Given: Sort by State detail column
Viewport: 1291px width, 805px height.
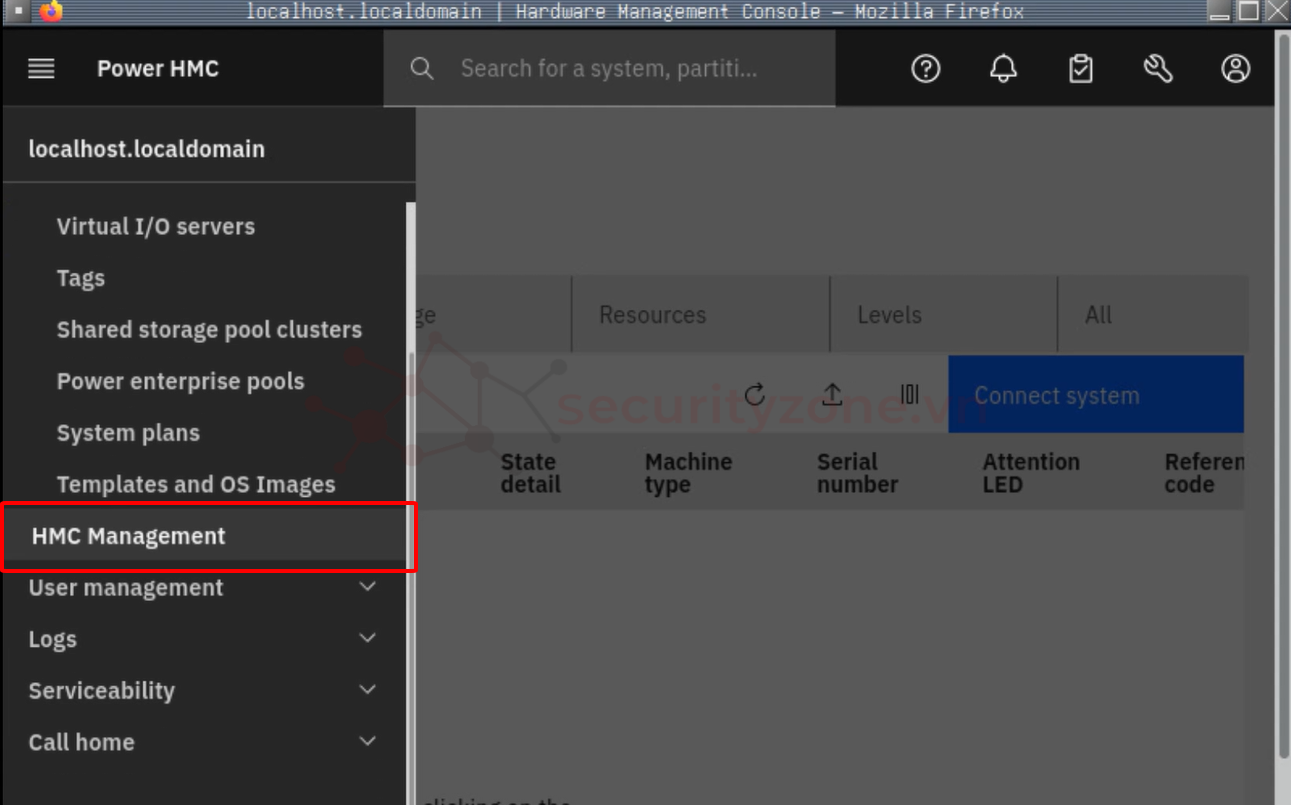Looking at the screenshot, I should click(530, 473).
